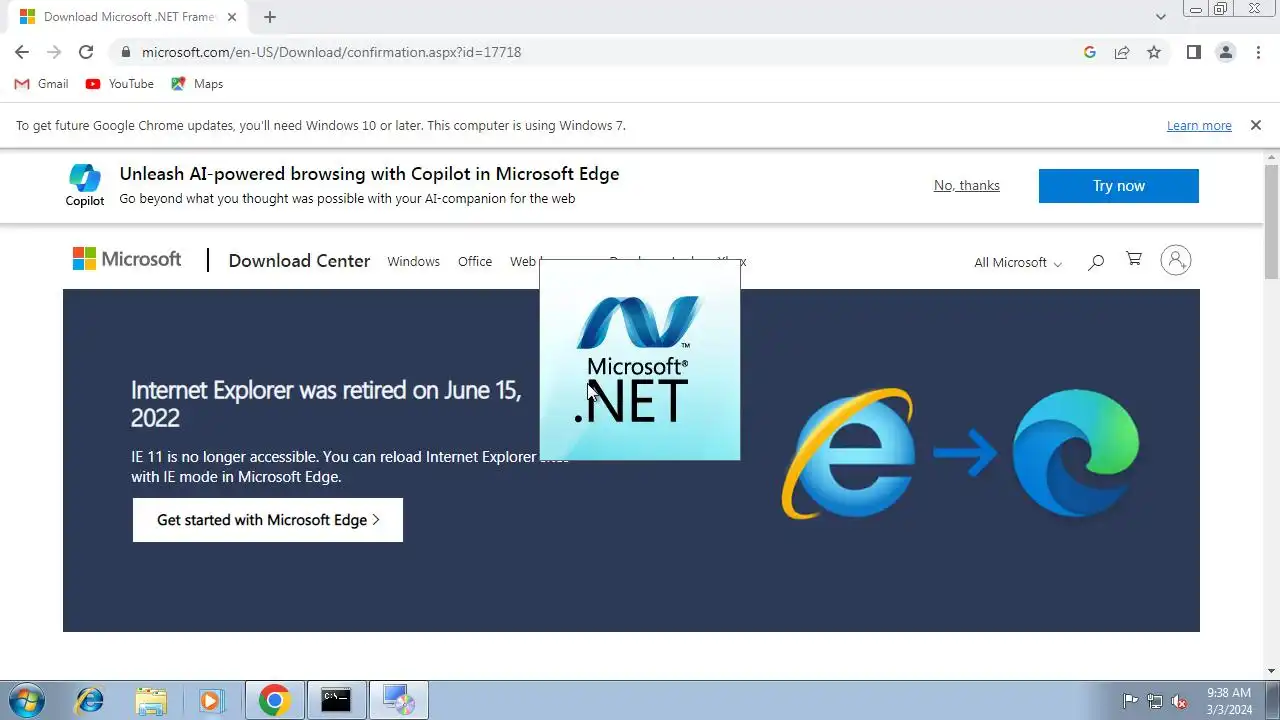Open Google icon in address bar
Image resolution: width=1280 pixels, height=720 pixels.
point(1090,52)
